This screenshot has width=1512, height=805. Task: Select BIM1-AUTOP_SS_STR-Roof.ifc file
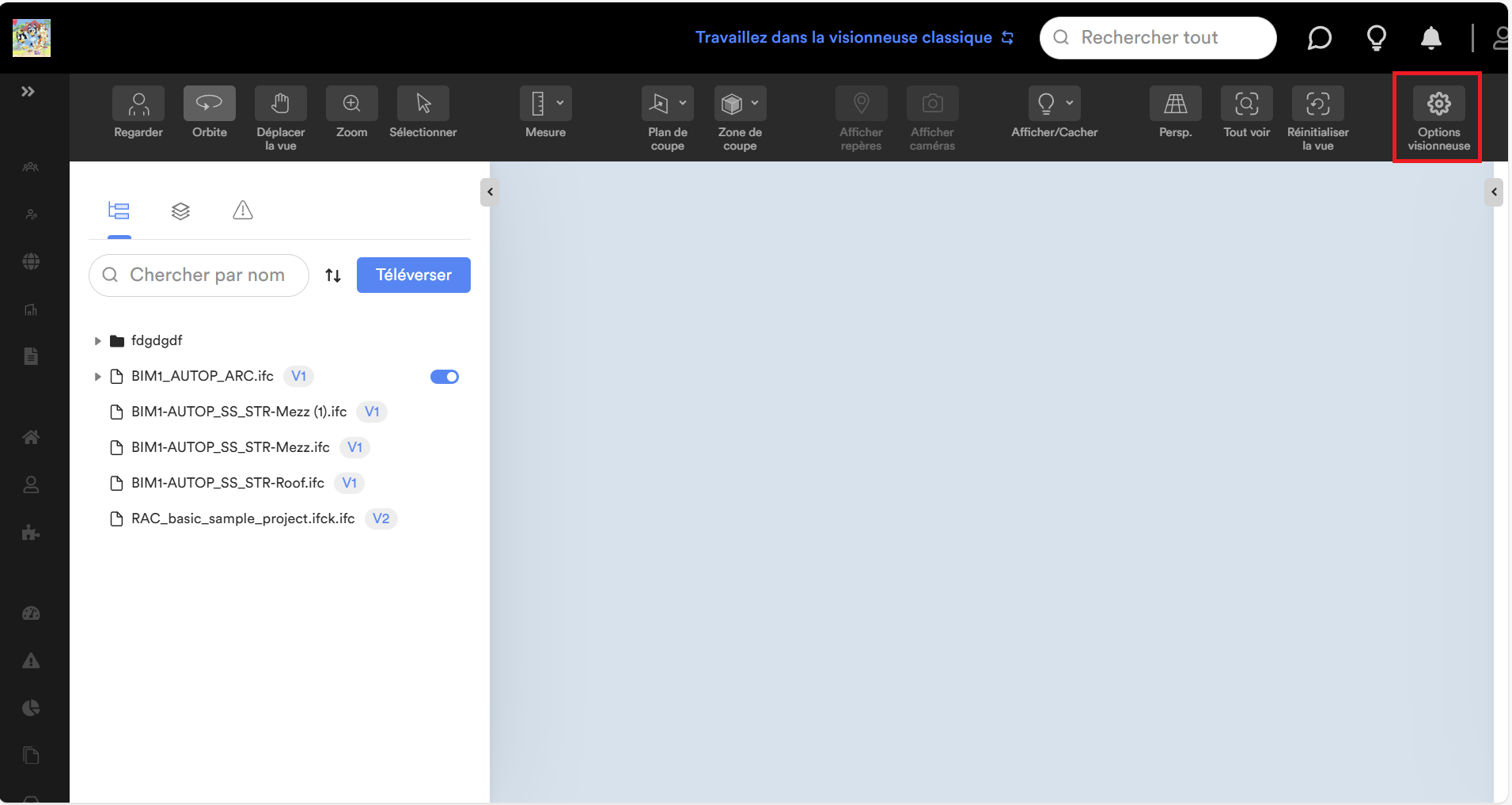pos(228,483)
